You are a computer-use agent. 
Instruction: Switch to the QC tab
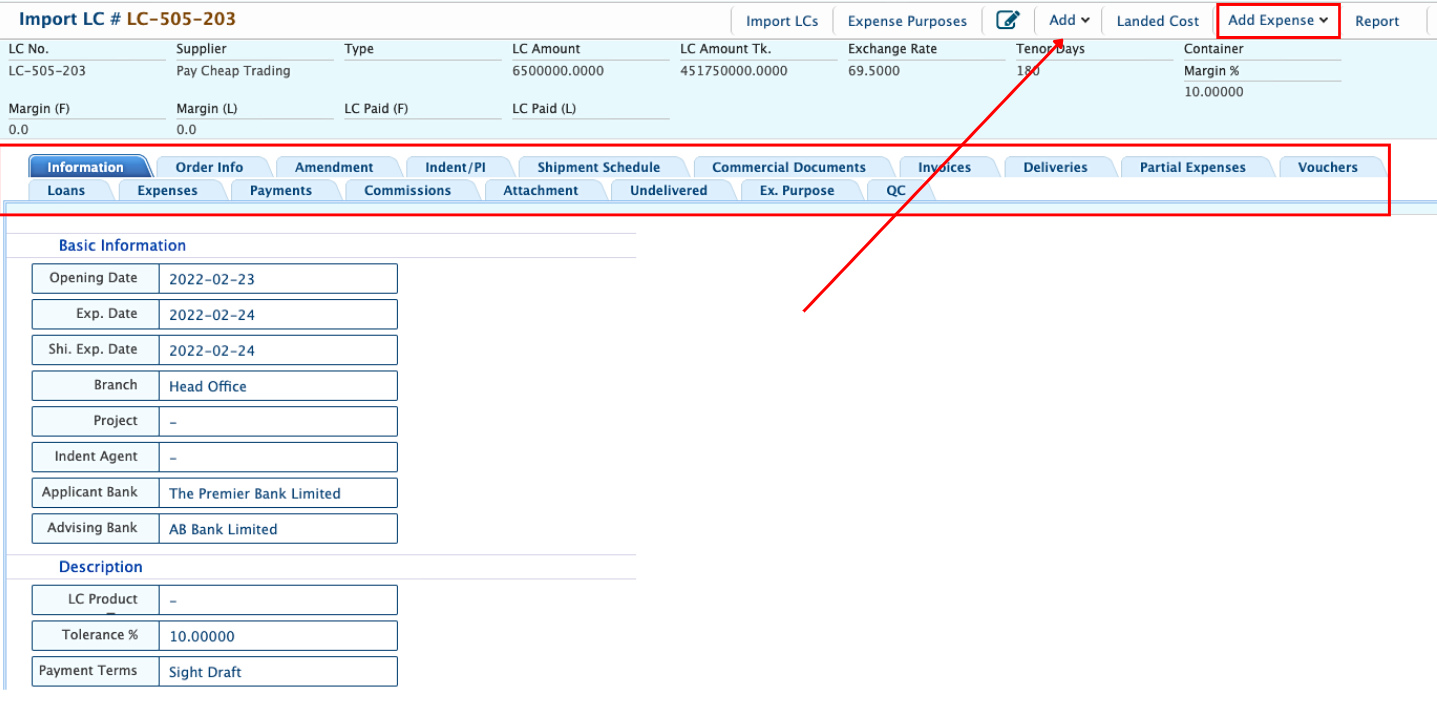896,190
